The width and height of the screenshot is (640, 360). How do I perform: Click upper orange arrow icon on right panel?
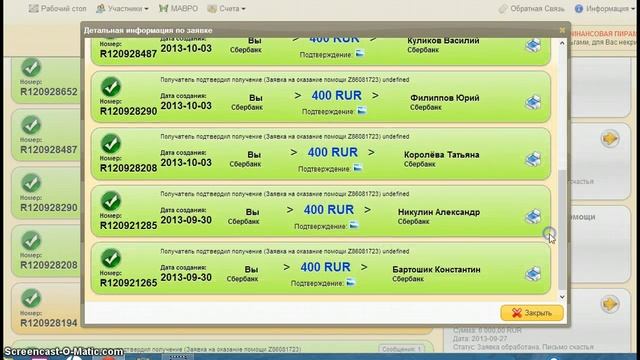610,139
